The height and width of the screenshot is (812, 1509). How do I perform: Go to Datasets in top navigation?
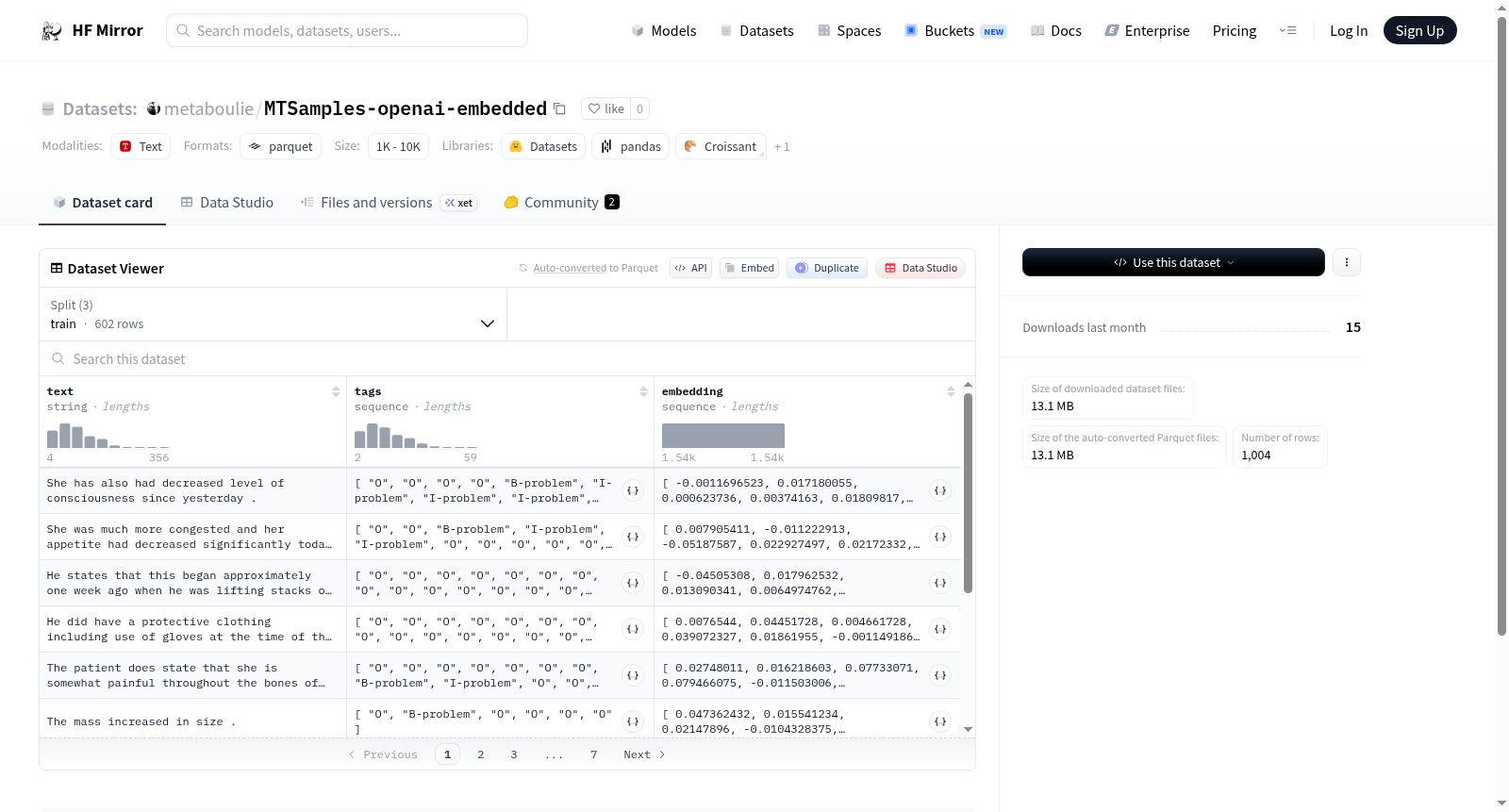757,30
